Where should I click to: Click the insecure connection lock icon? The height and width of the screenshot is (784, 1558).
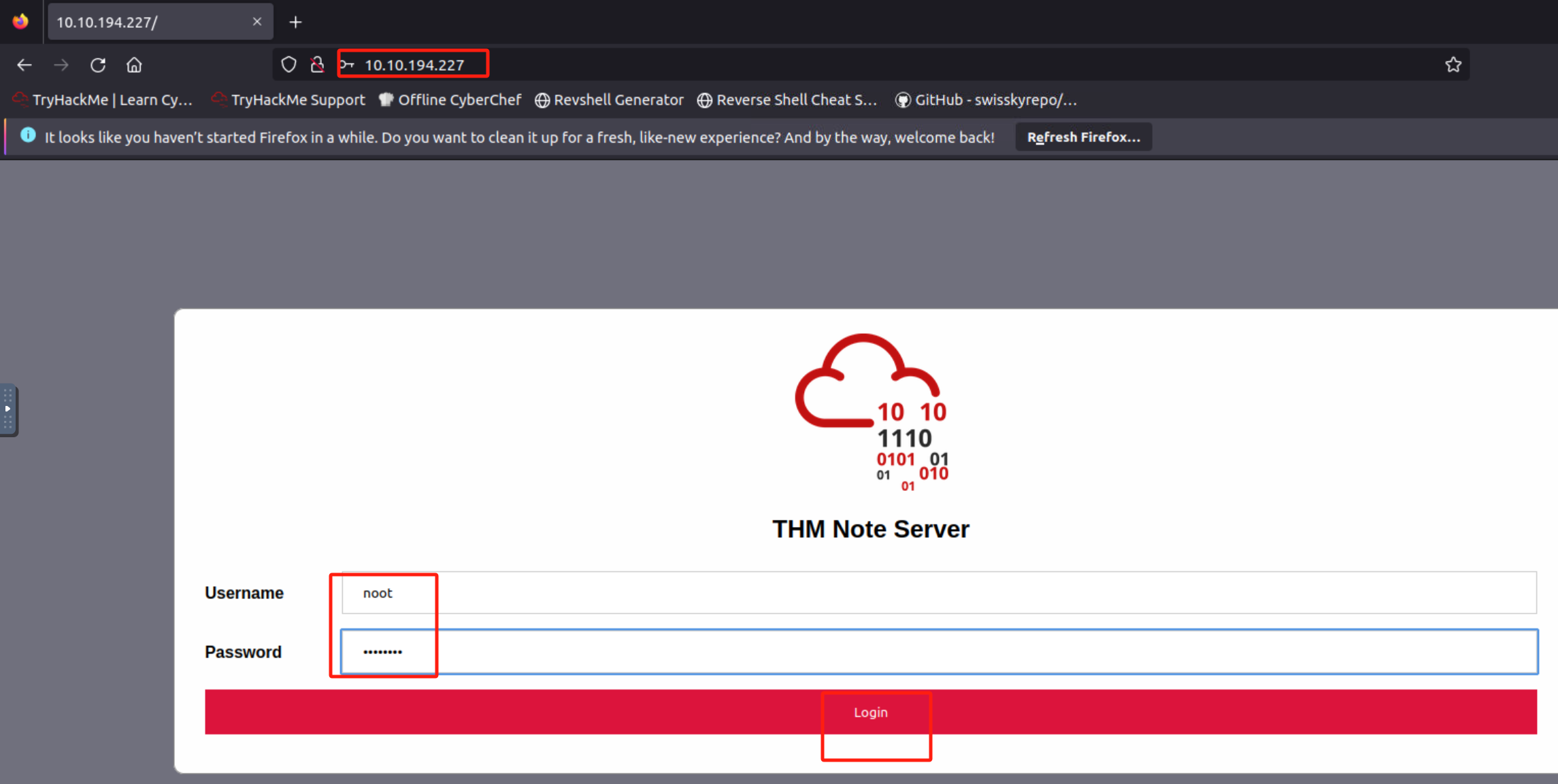(x=317, y=65)
